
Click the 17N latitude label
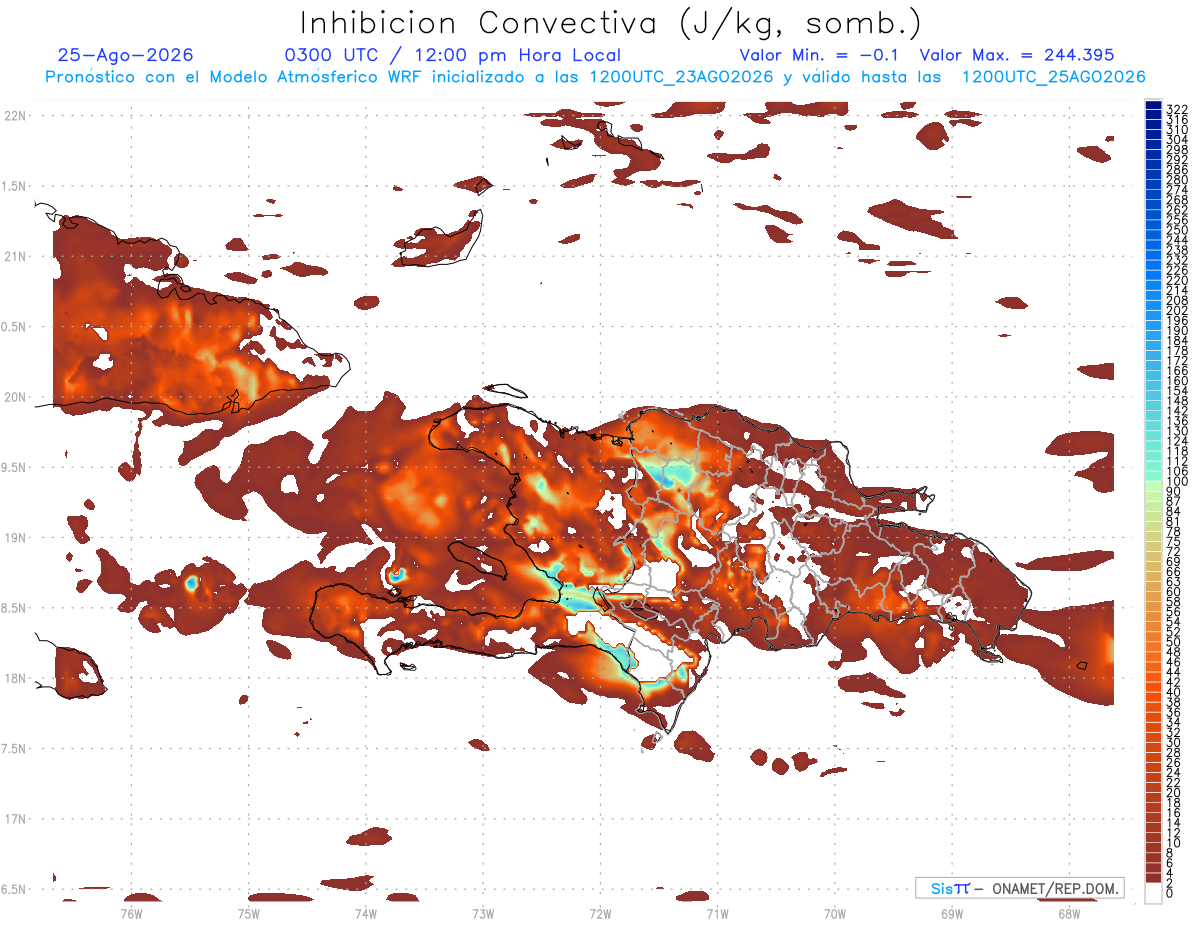(14, 819)
